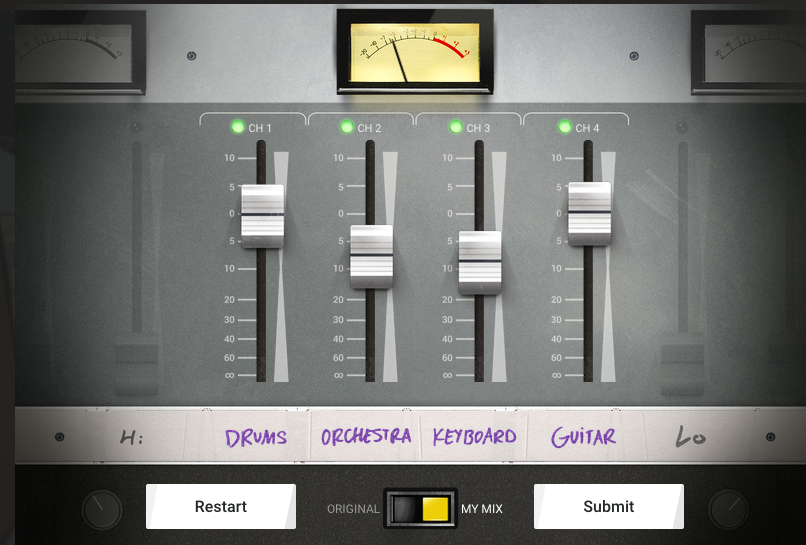The height and width of the screenshot is (545, 806).
Task: Click the 40 mark on CH 2 scale
Action: [x=338, y=339]
